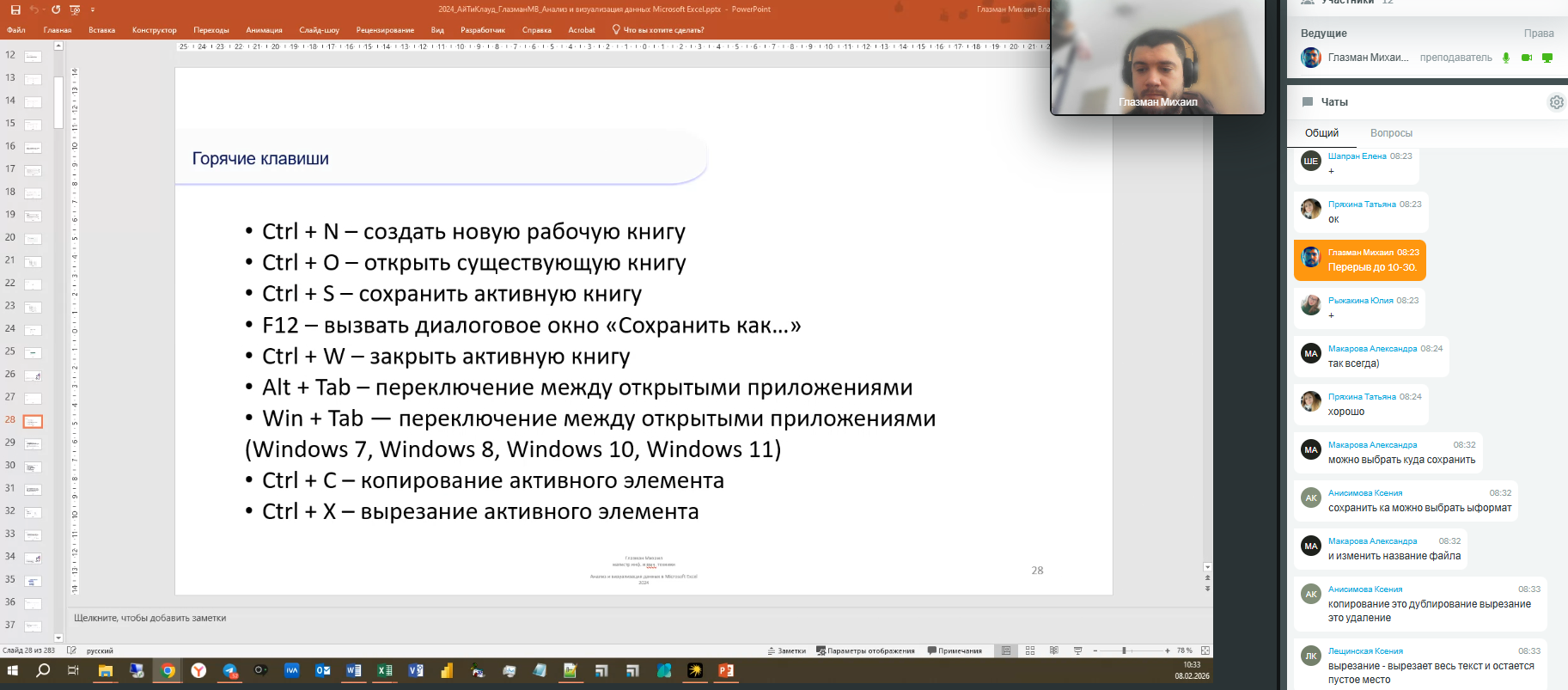Switch to Slide Sorter view
This screenshot has height=690, width=1568.
coord(1030,650)
